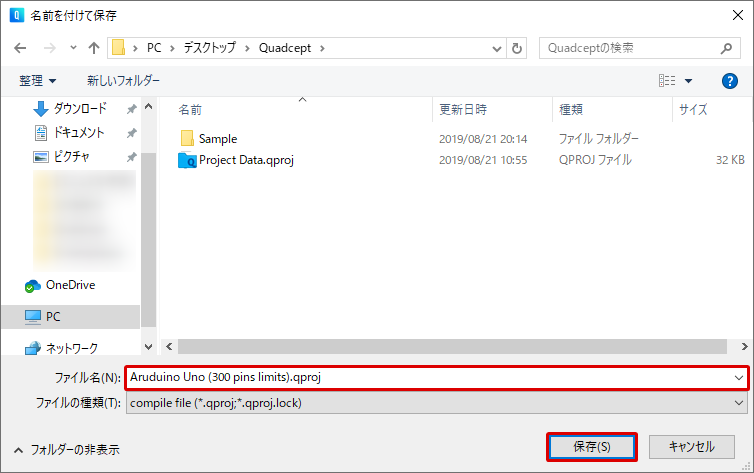Sort files by 更新日時 column header
Screen dimensions: 754x473
(x=461, y=110)
